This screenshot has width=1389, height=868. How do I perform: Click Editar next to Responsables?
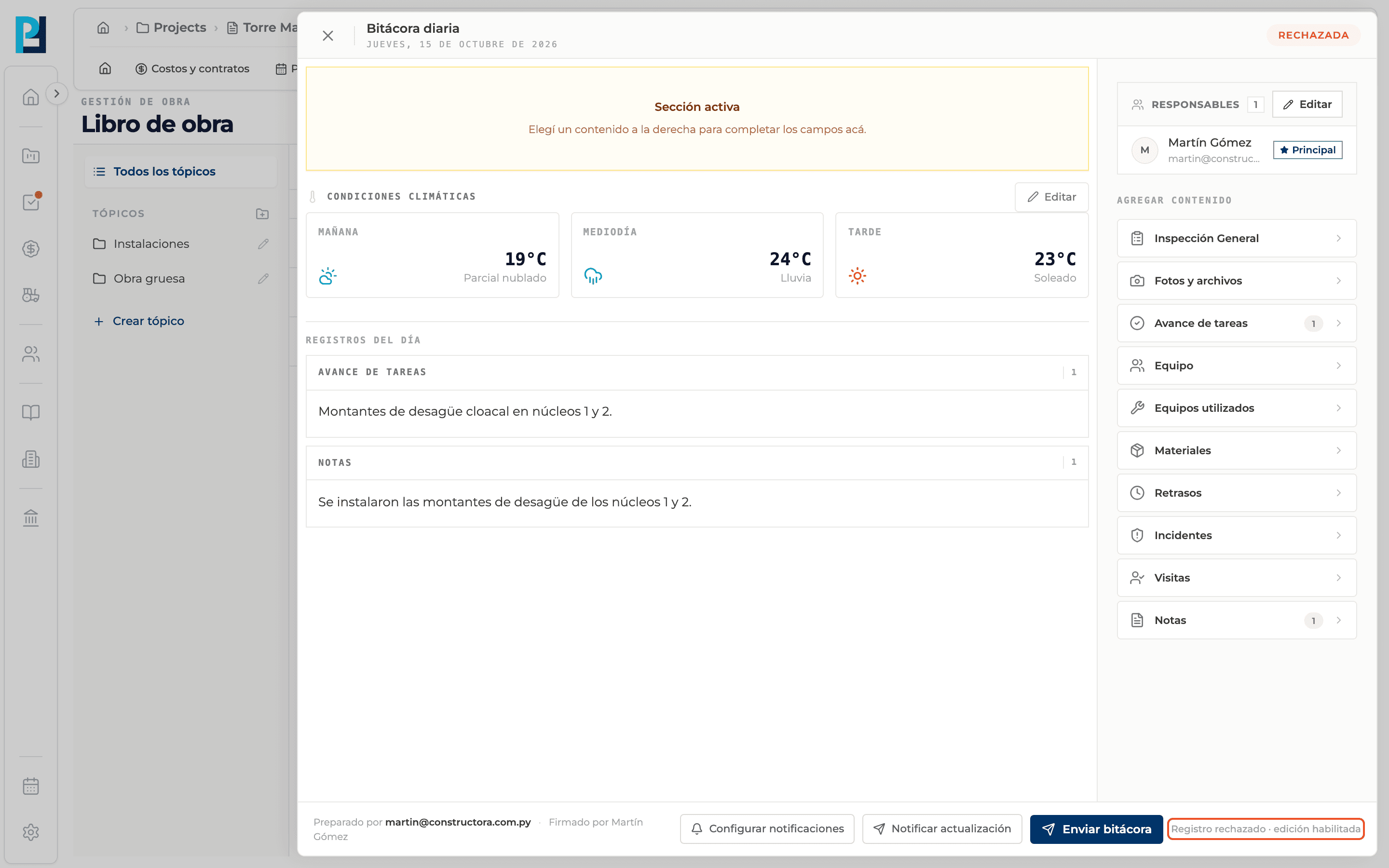(1307, 105)
